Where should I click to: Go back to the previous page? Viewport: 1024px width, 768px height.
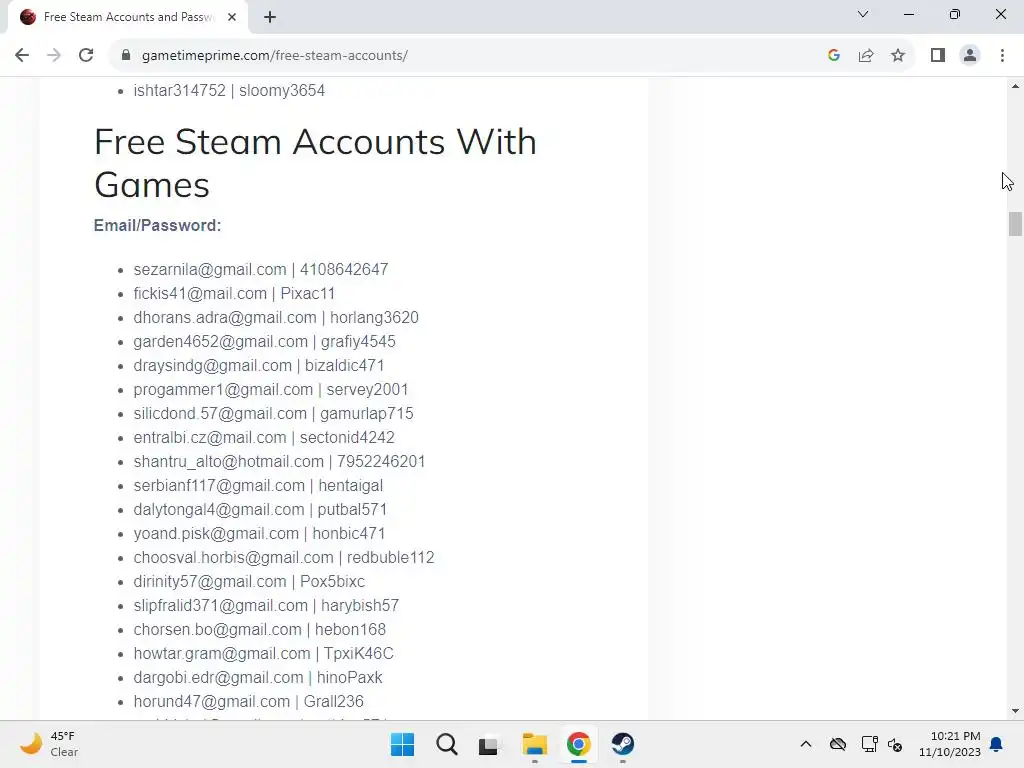pos(22,56)
